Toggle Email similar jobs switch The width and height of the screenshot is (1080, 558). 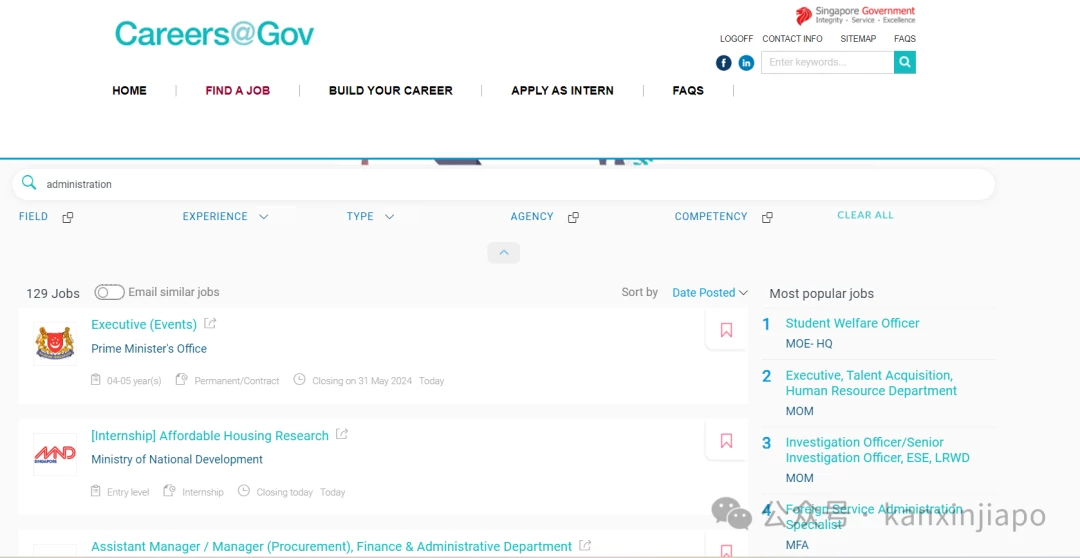pos(110,292)
